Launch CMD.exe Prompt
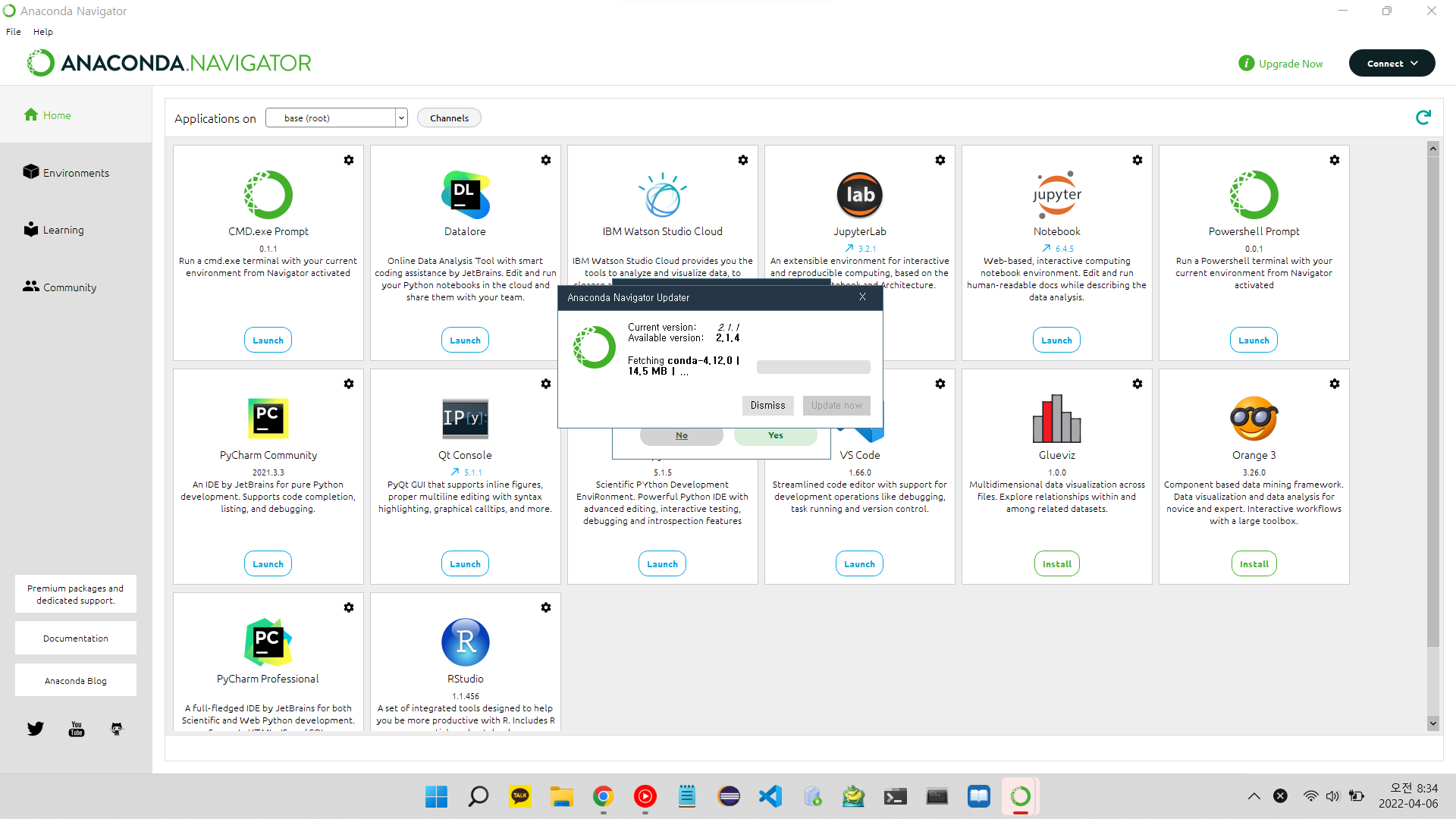 click(268, 340)
